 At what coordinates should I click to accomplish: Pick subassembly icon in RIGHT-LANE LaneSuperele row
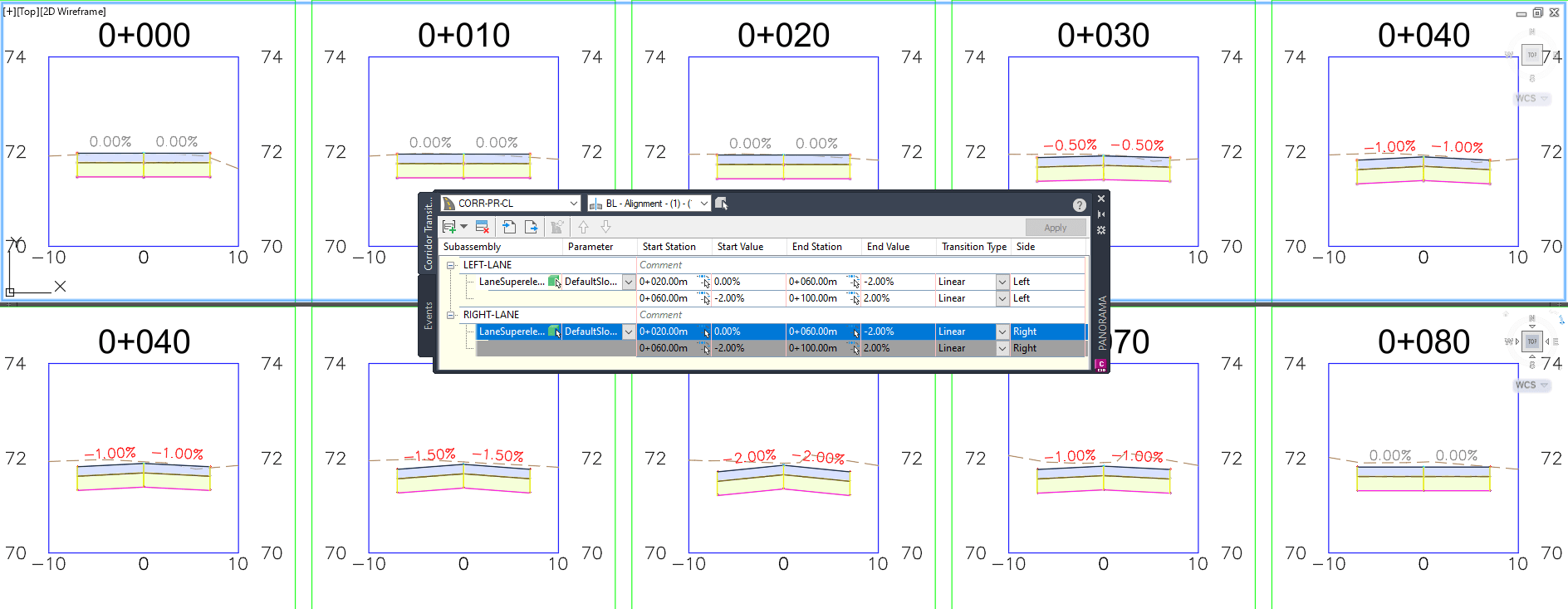coord(554,332)
